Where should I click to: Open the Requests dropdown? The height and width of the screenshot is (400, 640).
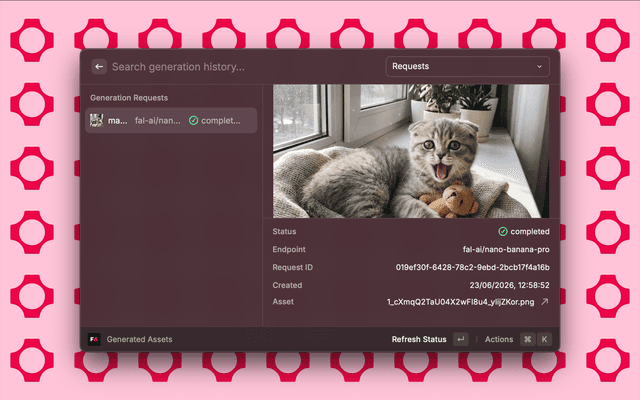click(467, 67)
